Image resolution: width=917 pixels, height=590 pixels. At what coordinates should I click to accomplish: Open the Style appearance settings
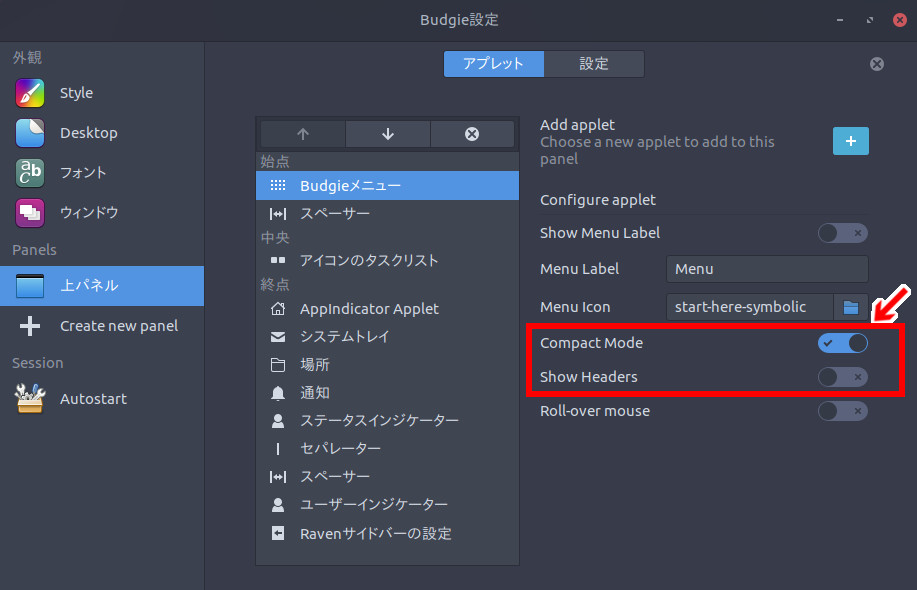point(102,93)
